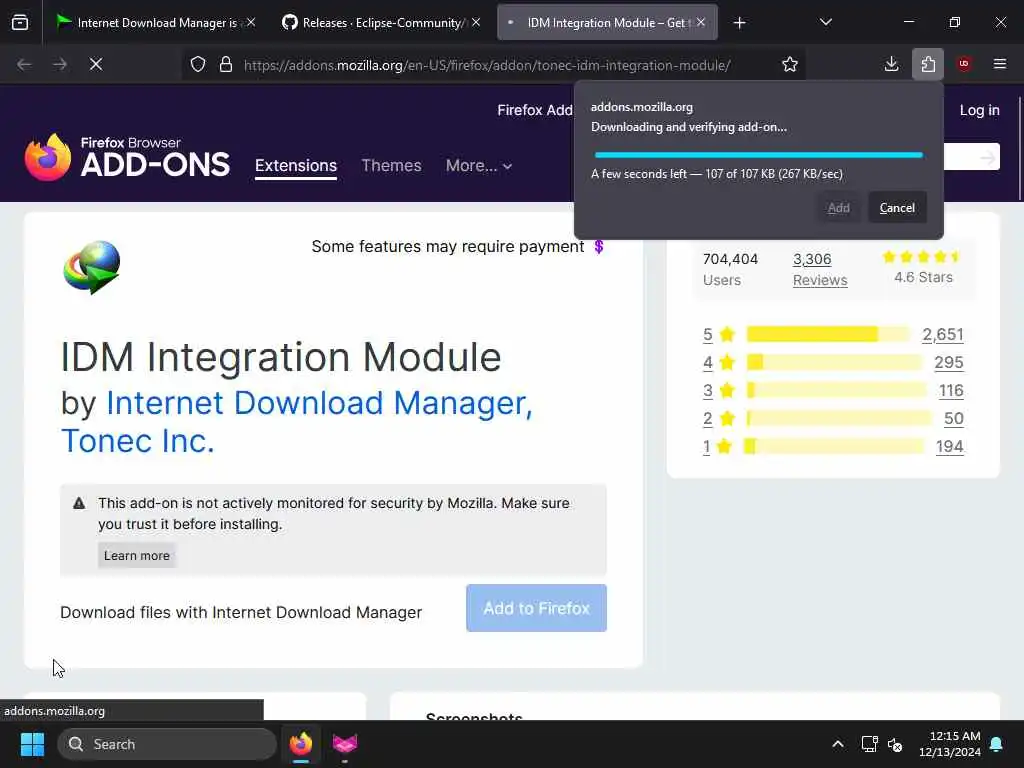The image size is (1024, 768).
Task: Open the 194 one-star count
Action: pyautogui.click(x=950, y=447)
